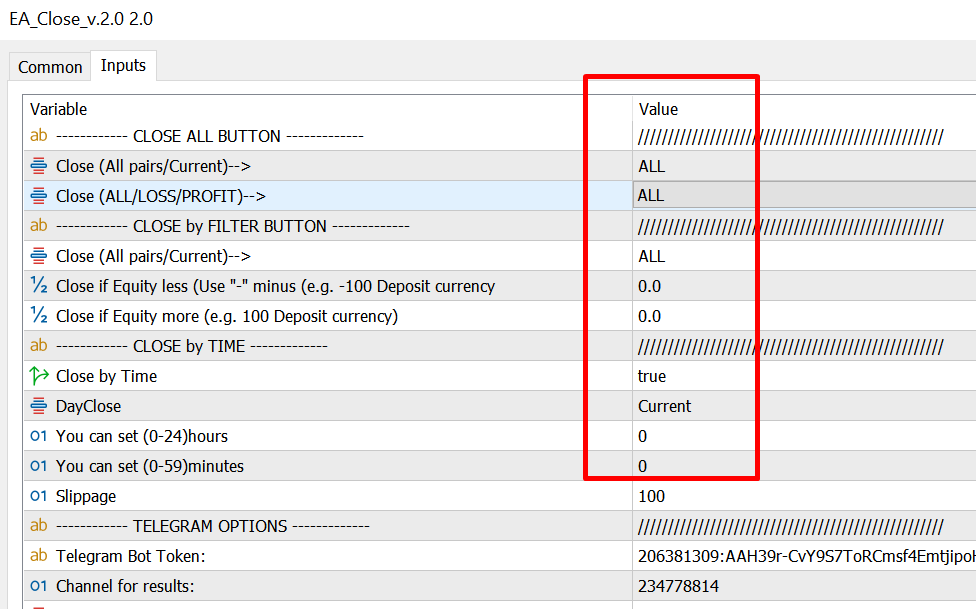Click enum icon of first Close (All pairs/Current) row

tap(39, 166)
